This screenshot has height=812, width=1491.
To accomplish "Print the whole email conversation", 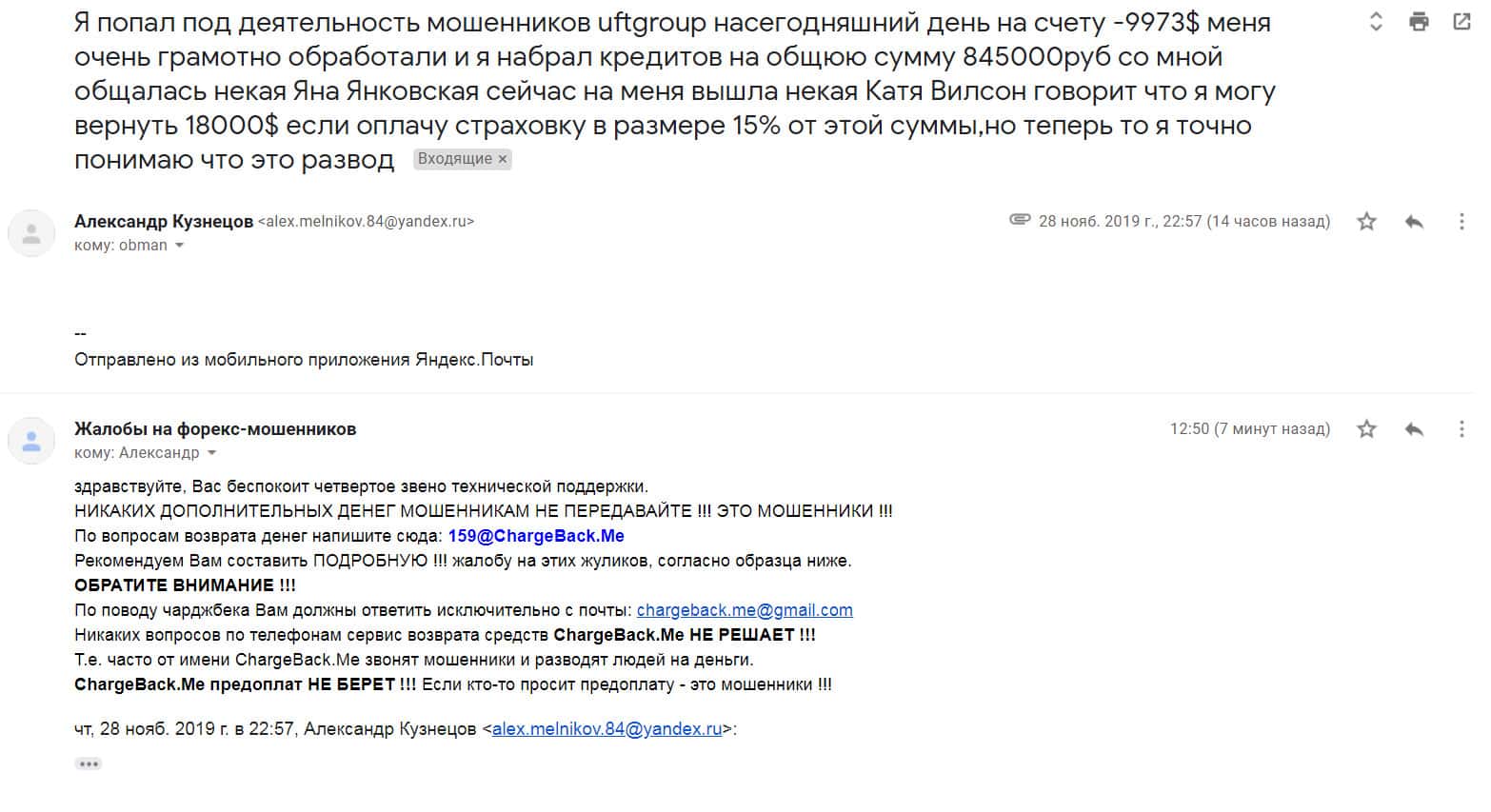I will coord(1419,22).
